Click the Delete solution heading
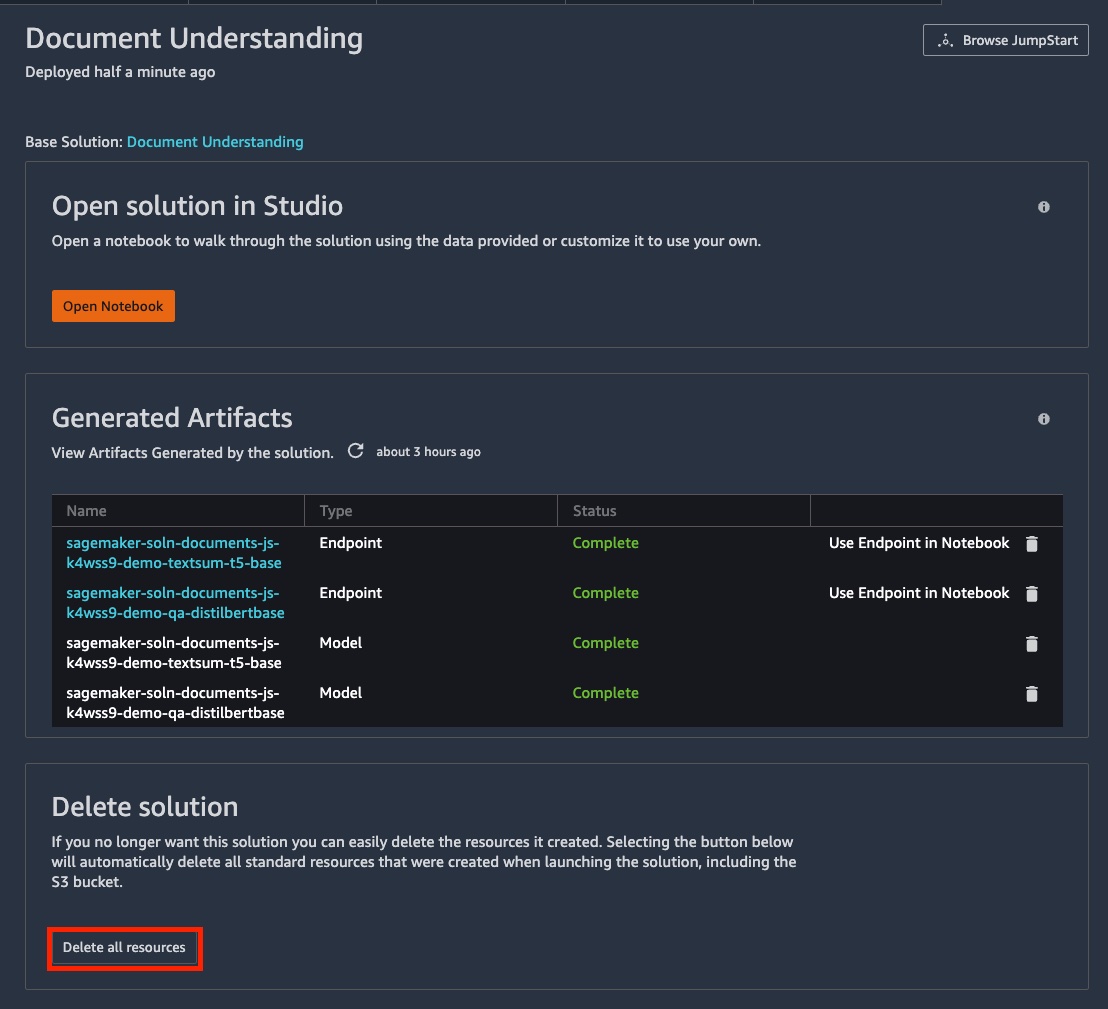This screenshot has width=1108, height=1009. (x=145, y=807)
